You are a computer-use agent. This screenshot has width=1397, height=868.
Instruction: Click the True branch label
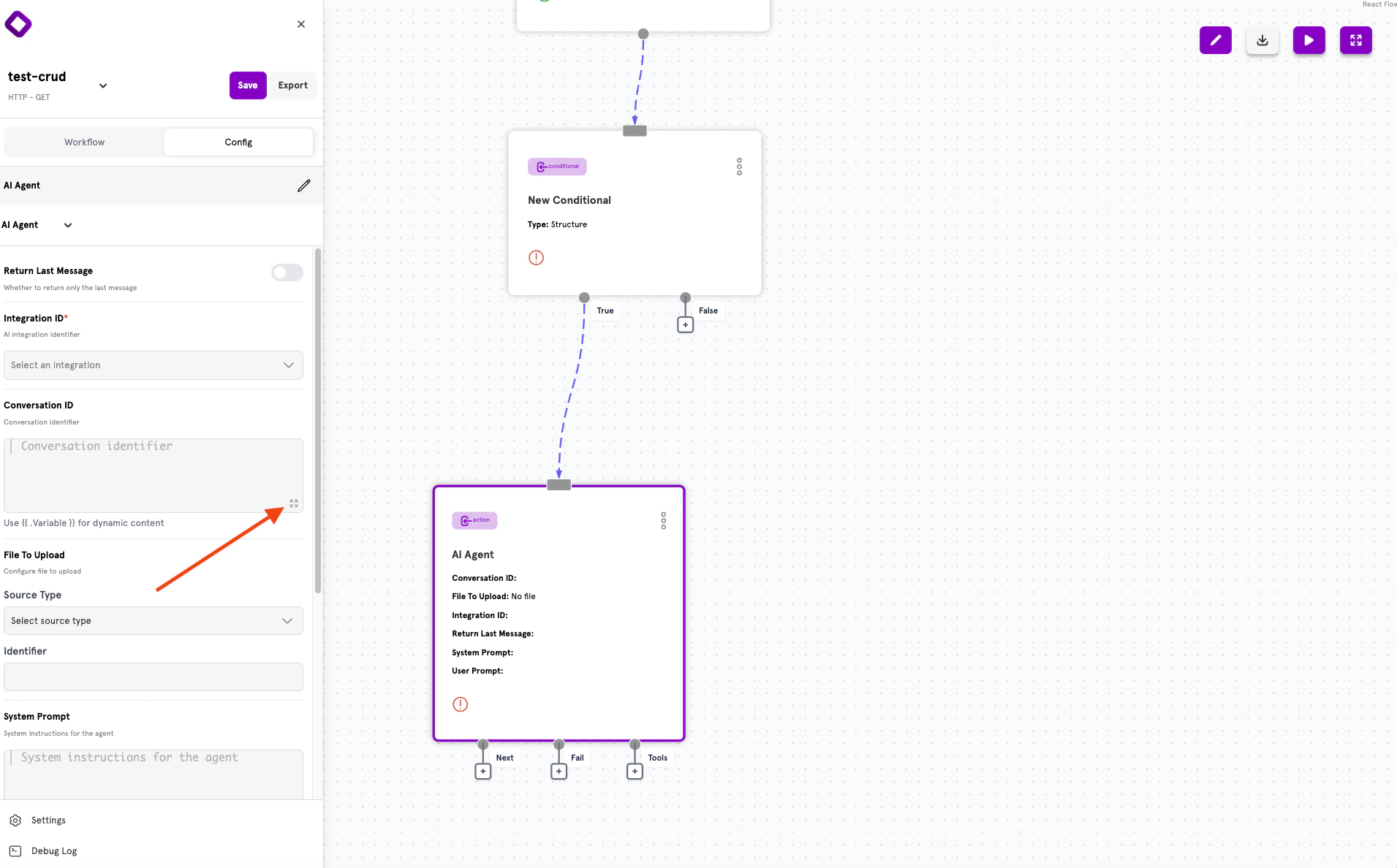click(605, 311)
